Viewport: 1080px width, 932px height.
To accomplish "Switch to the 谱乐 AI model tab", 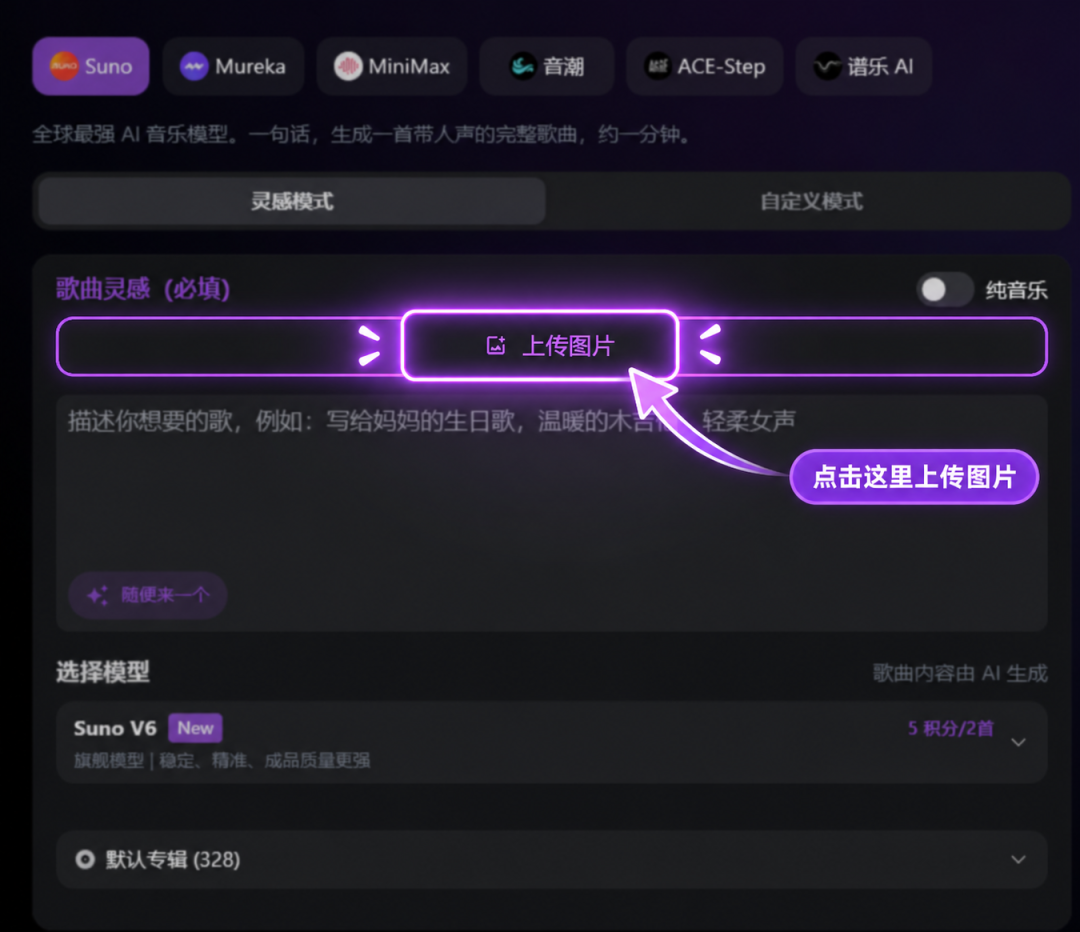I will point(864,66).
